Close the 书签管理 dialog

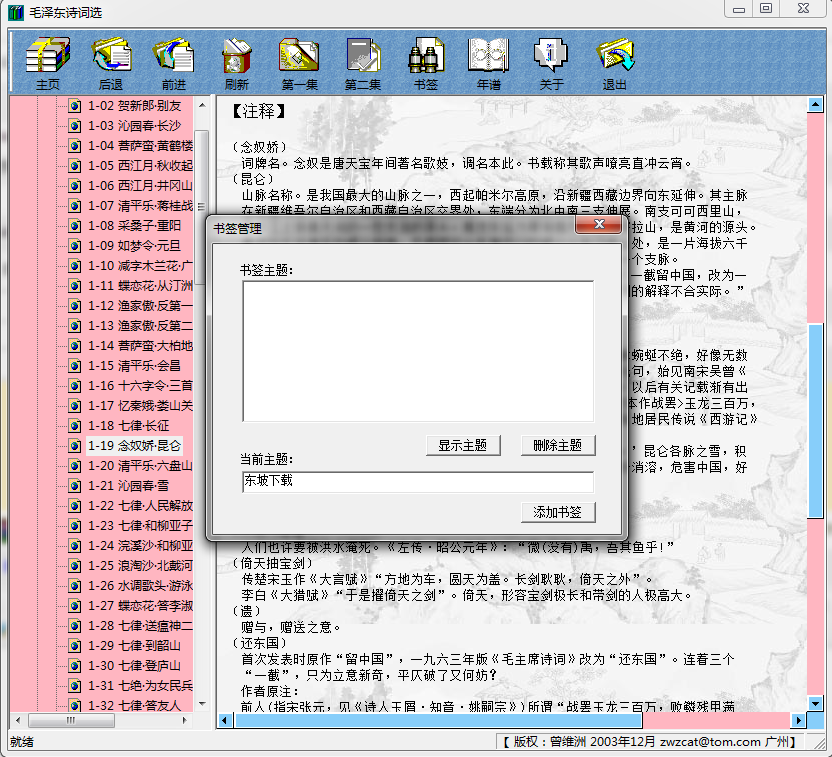tap(599, 224)
